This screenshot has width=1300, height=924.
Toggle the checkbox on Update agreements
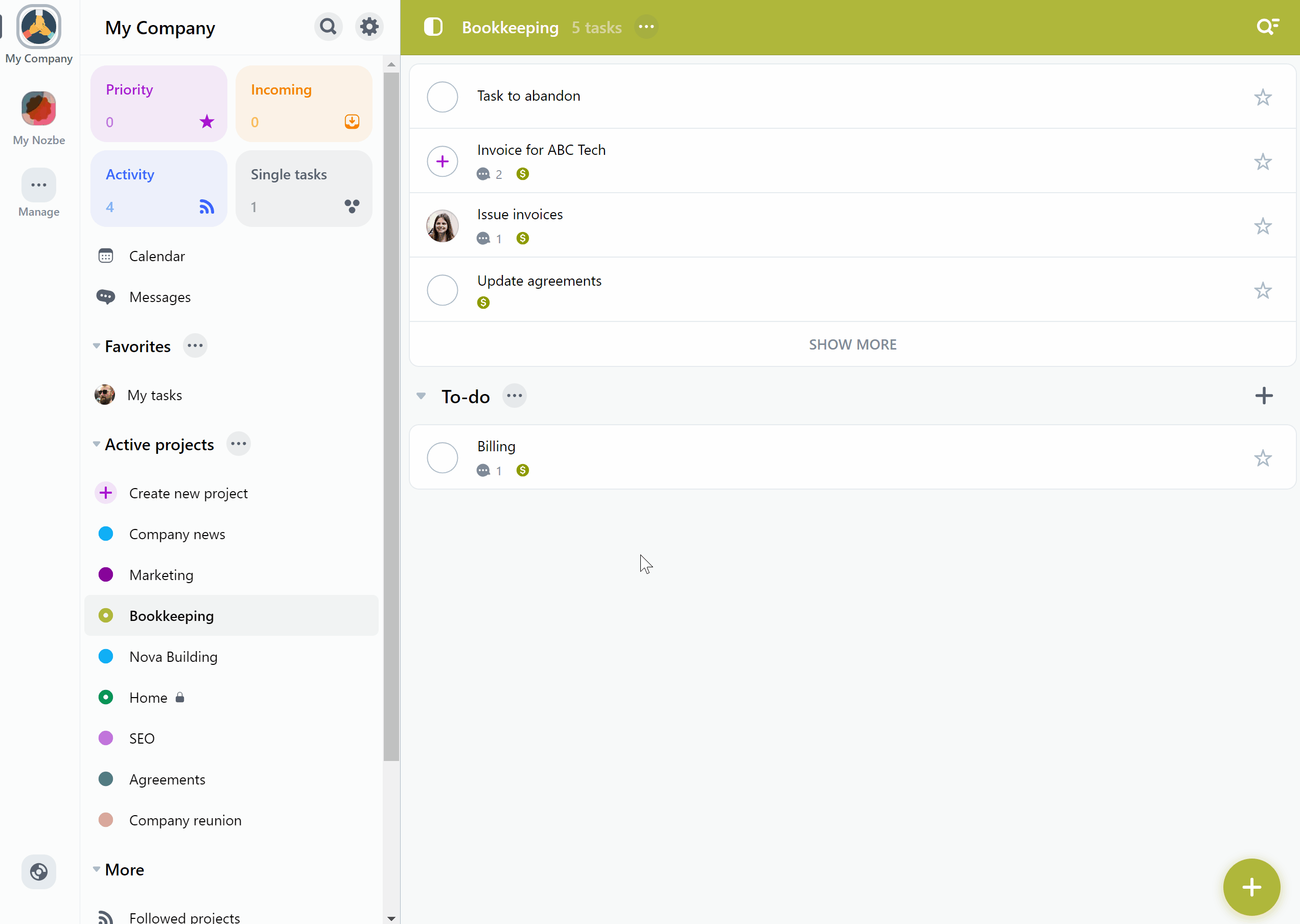[443, 290]
